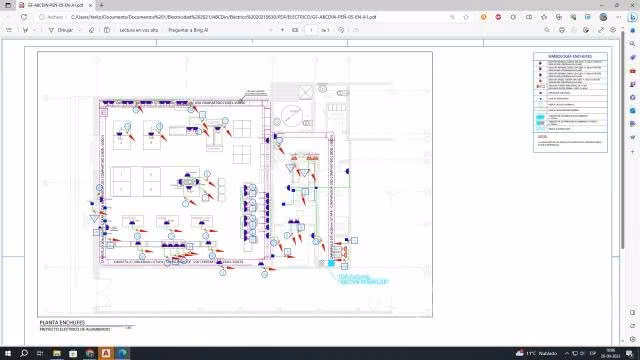Viewport: 640px width, 360px height.
Task: Click the PLANTA ENCHUFES title text
Action: tap(62, 322)
